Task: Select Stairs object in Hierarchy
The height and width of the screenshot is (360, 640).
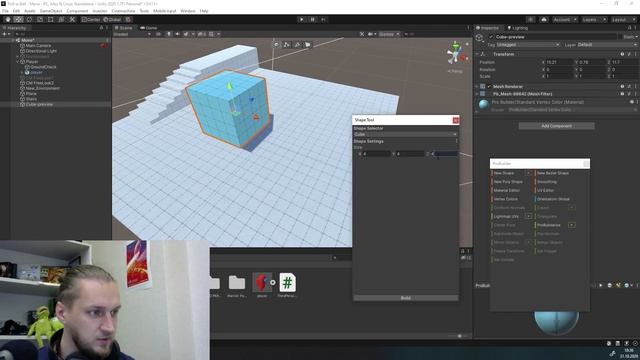Action: 31,99
